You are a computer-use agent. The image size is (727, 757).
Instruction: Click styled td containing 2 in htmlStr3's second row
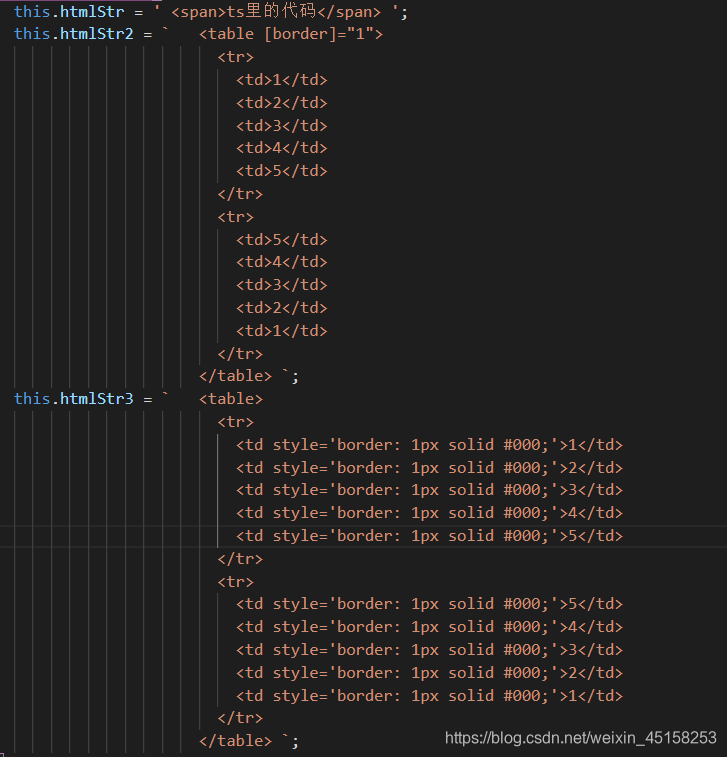[x=429, y=673]
